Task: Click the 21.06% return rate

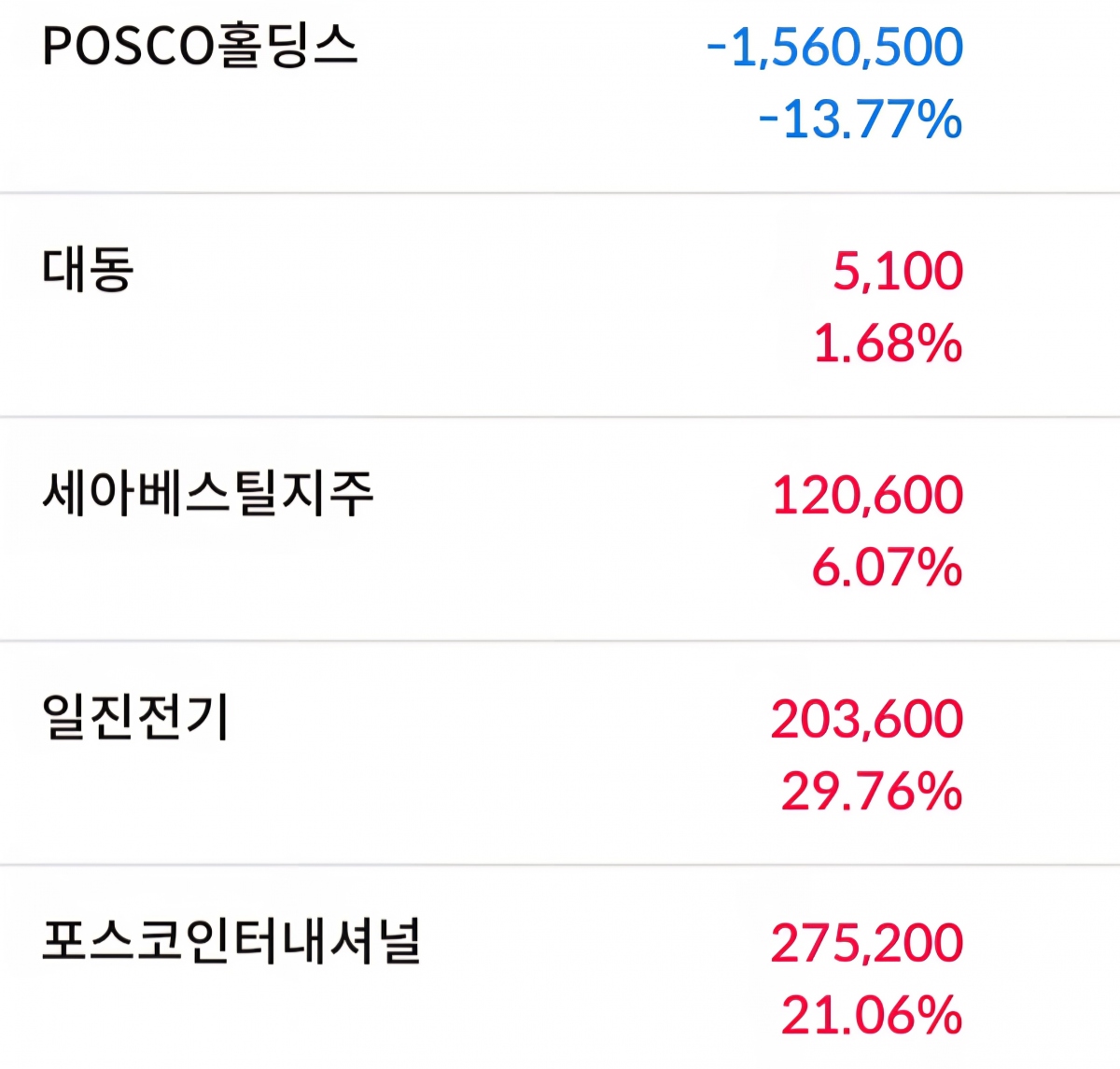Action: [871, 1016]
